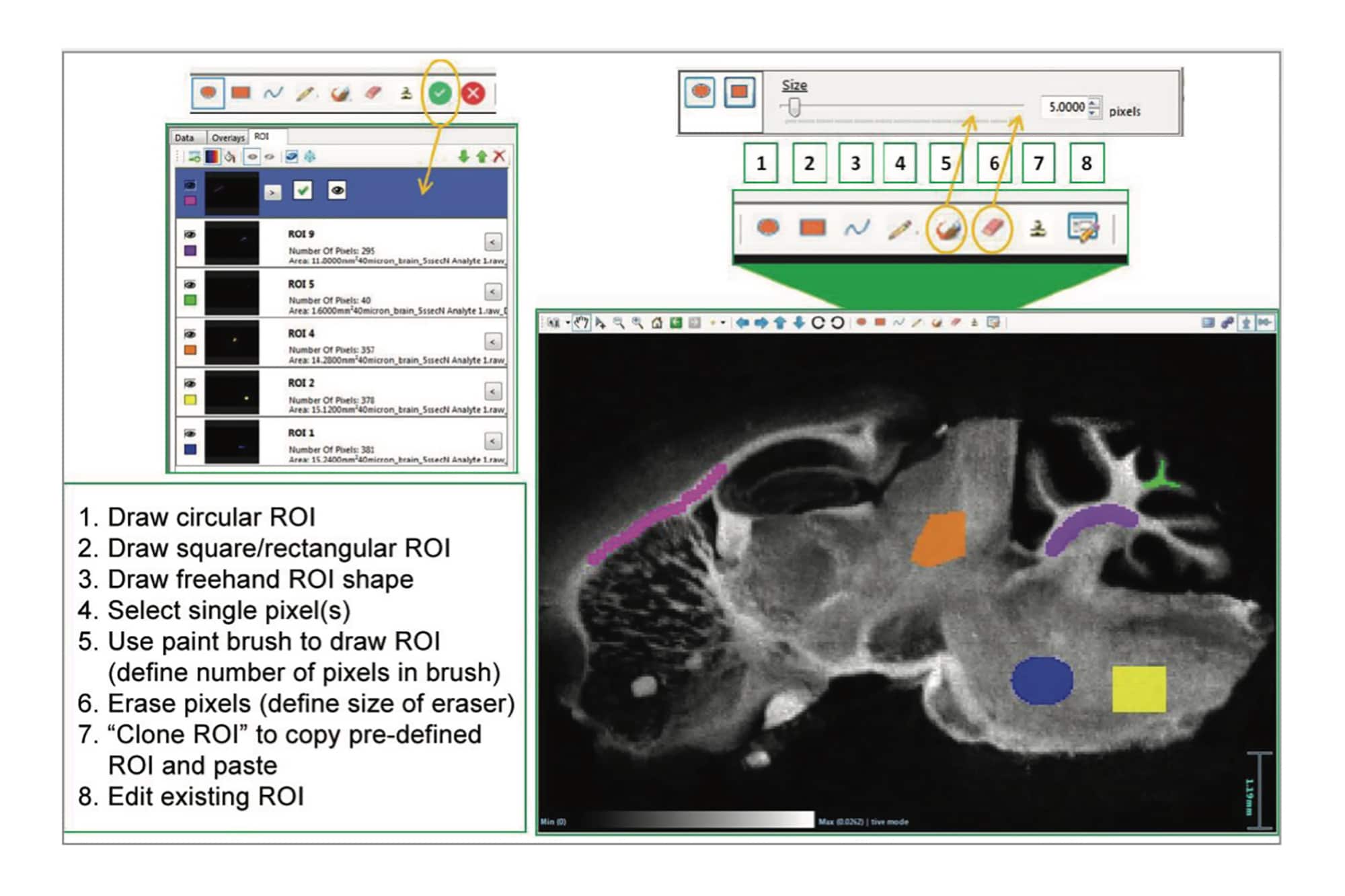
Task: Click the magenta color swatch of the selected ROI
Action: click(x=190, y=201)
